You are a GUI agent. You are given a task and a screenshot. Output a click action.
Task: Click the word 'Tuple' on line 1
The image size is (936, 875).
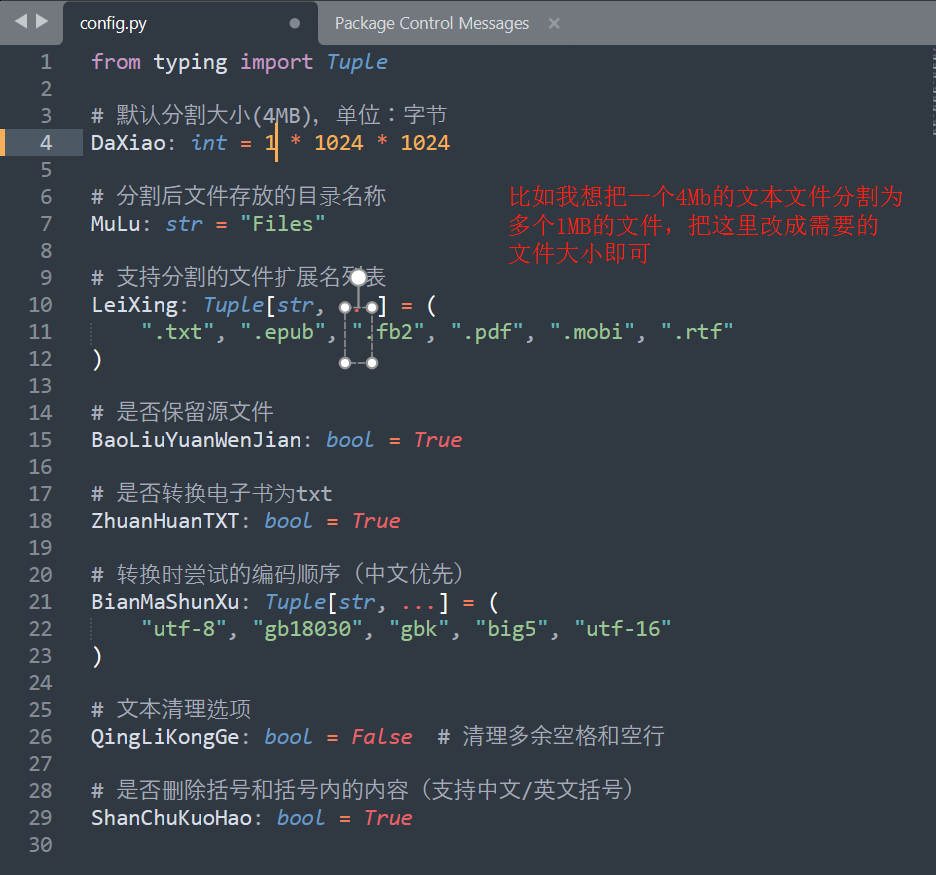357,62
